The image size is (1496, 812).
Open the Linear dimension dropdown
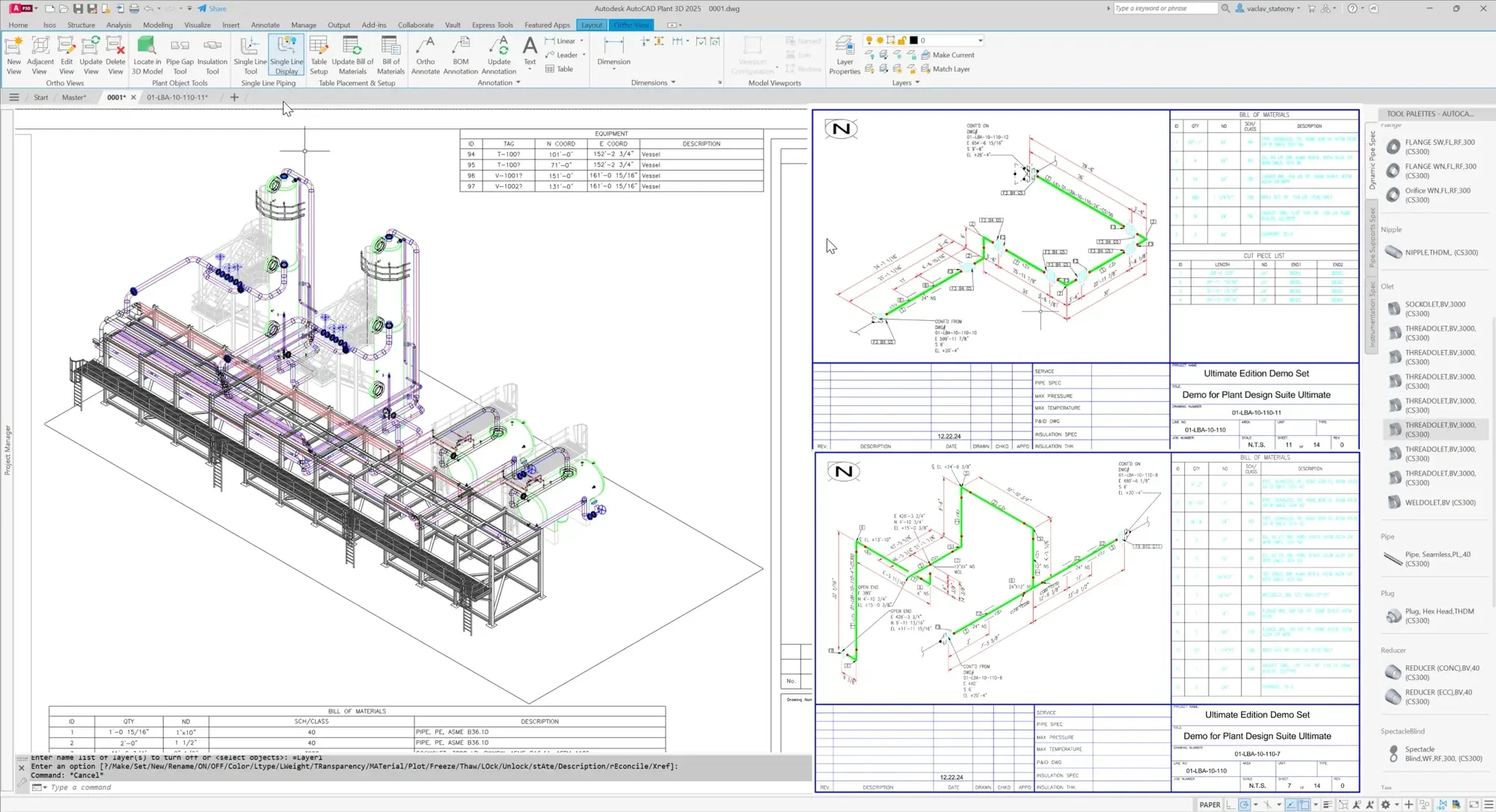click(582, 41)
